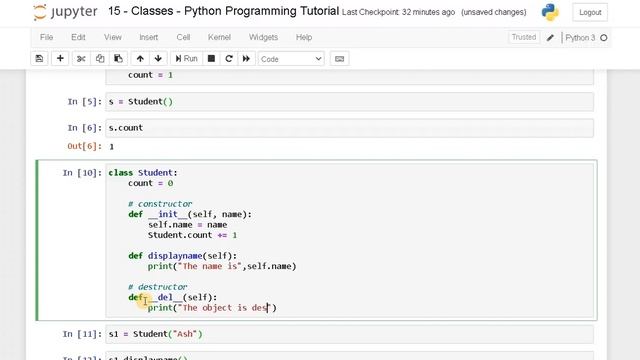Image resolution: width=640 pixels, height=360 pixels.
Task: Paste cells below icon
Action: [118, 59]
